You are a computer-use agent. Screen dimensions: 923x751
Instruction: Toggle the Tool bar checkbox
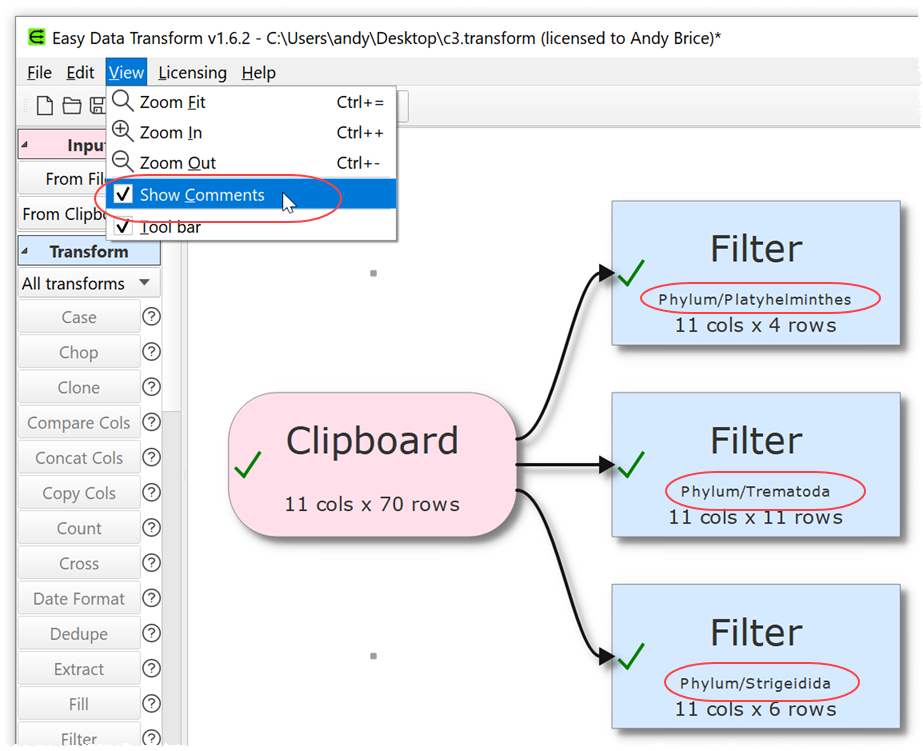pyautogui.click(x=123, y=227)
